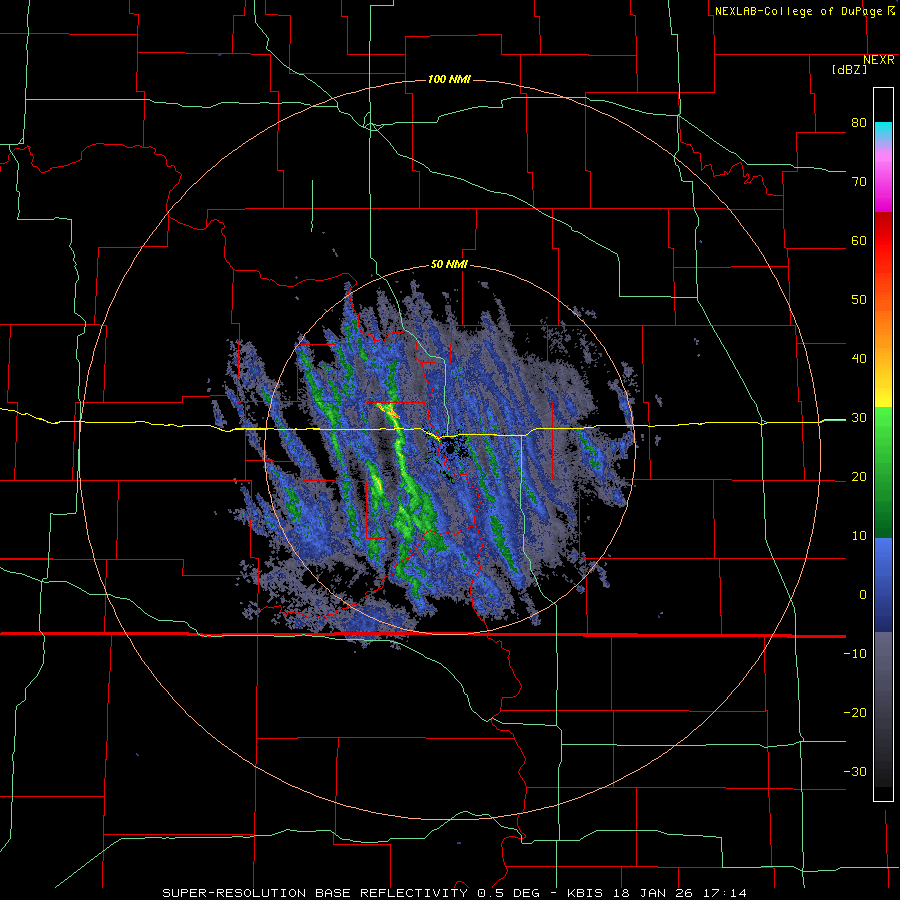Click the 10 dBZ scale value

pyautogui.click(x=859, y=536)
